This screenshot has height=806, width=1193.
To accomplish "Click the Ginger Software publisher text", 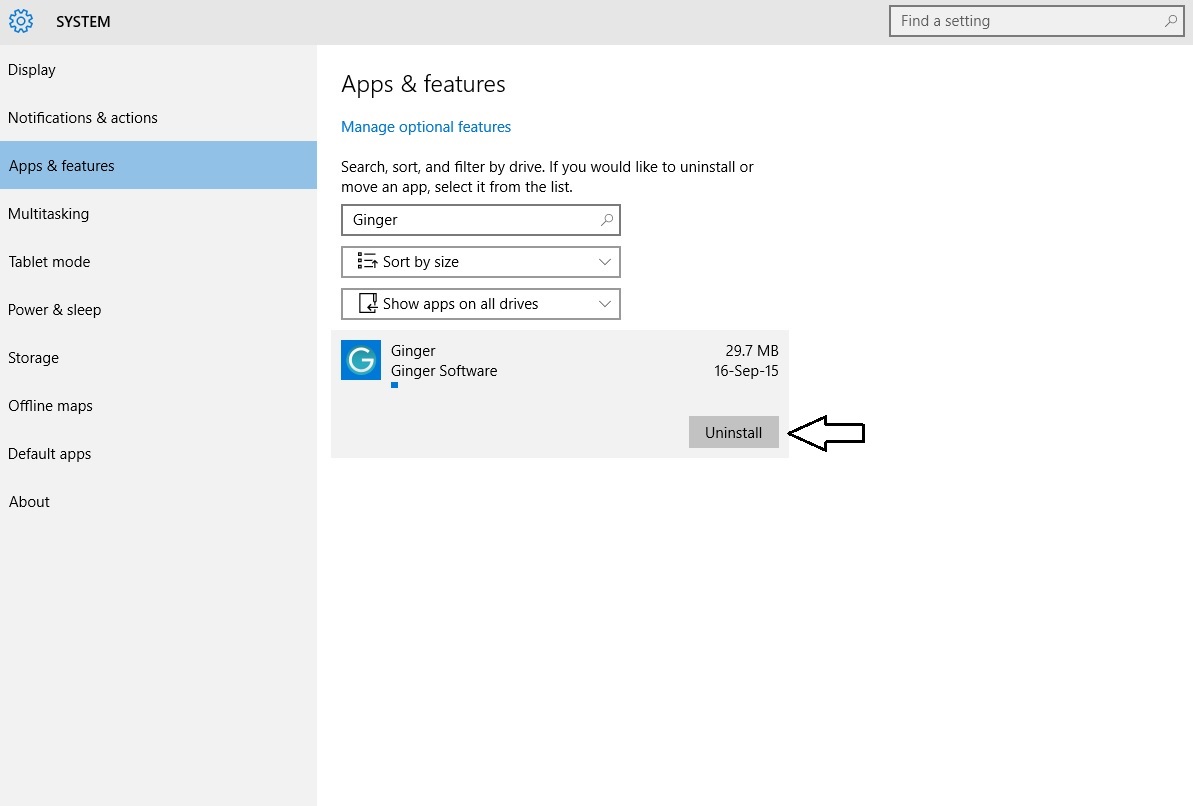I will (444, 371).
